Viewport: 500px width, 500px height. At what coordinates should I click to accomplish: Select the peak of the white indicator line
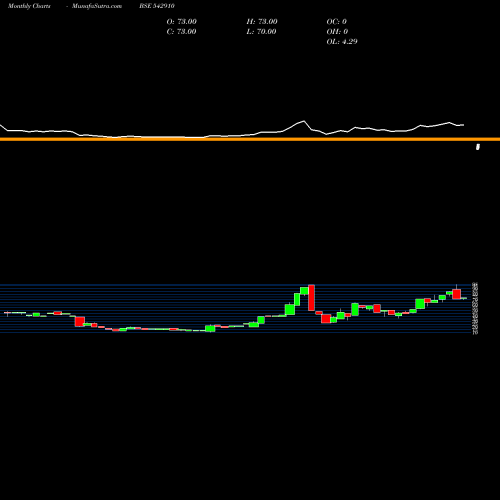pos(304,121)
